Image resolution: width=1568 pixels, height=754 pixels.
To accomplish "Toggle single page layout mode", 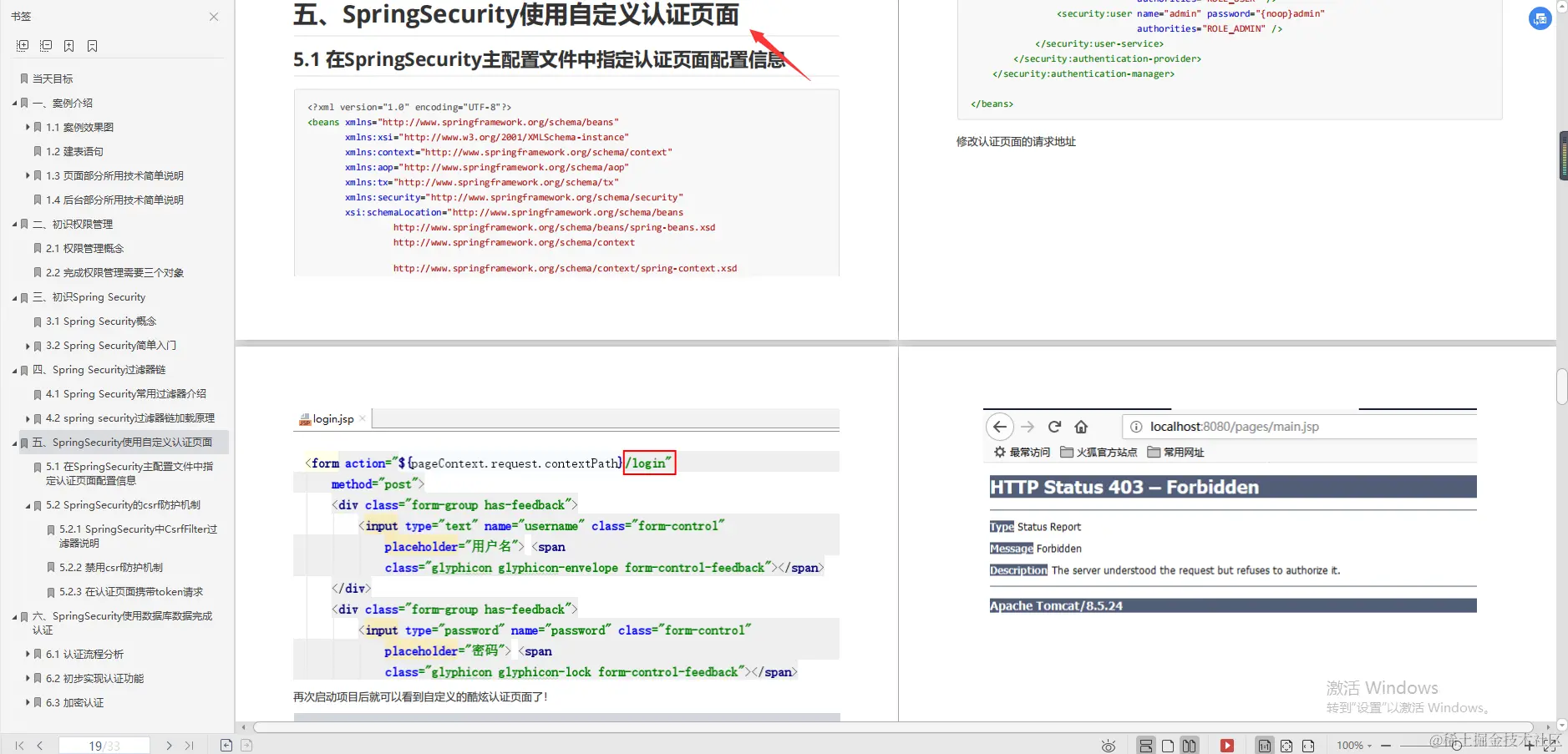I will click(x=1166, y=744).
